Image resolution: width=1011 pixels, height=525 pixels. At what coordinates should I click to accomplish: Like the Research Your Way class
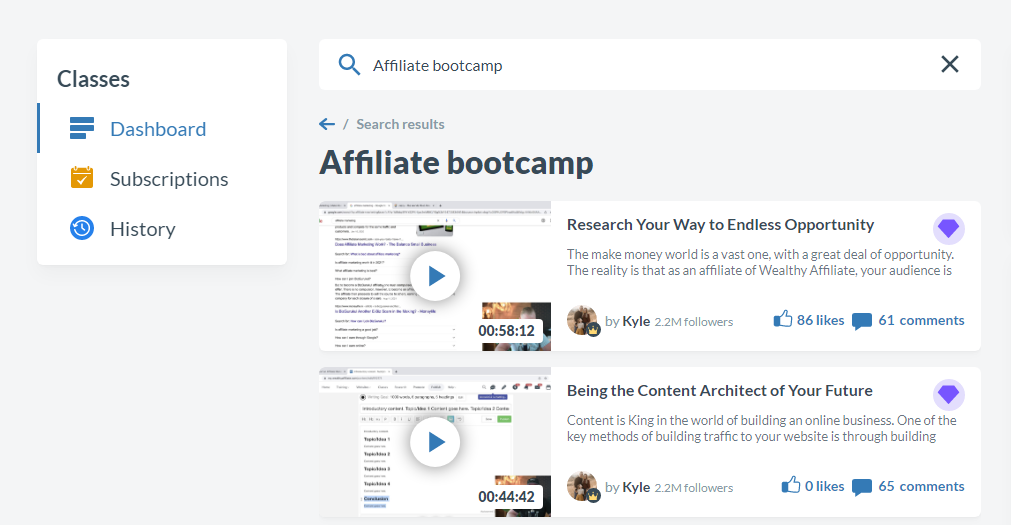tap(783, 320)
